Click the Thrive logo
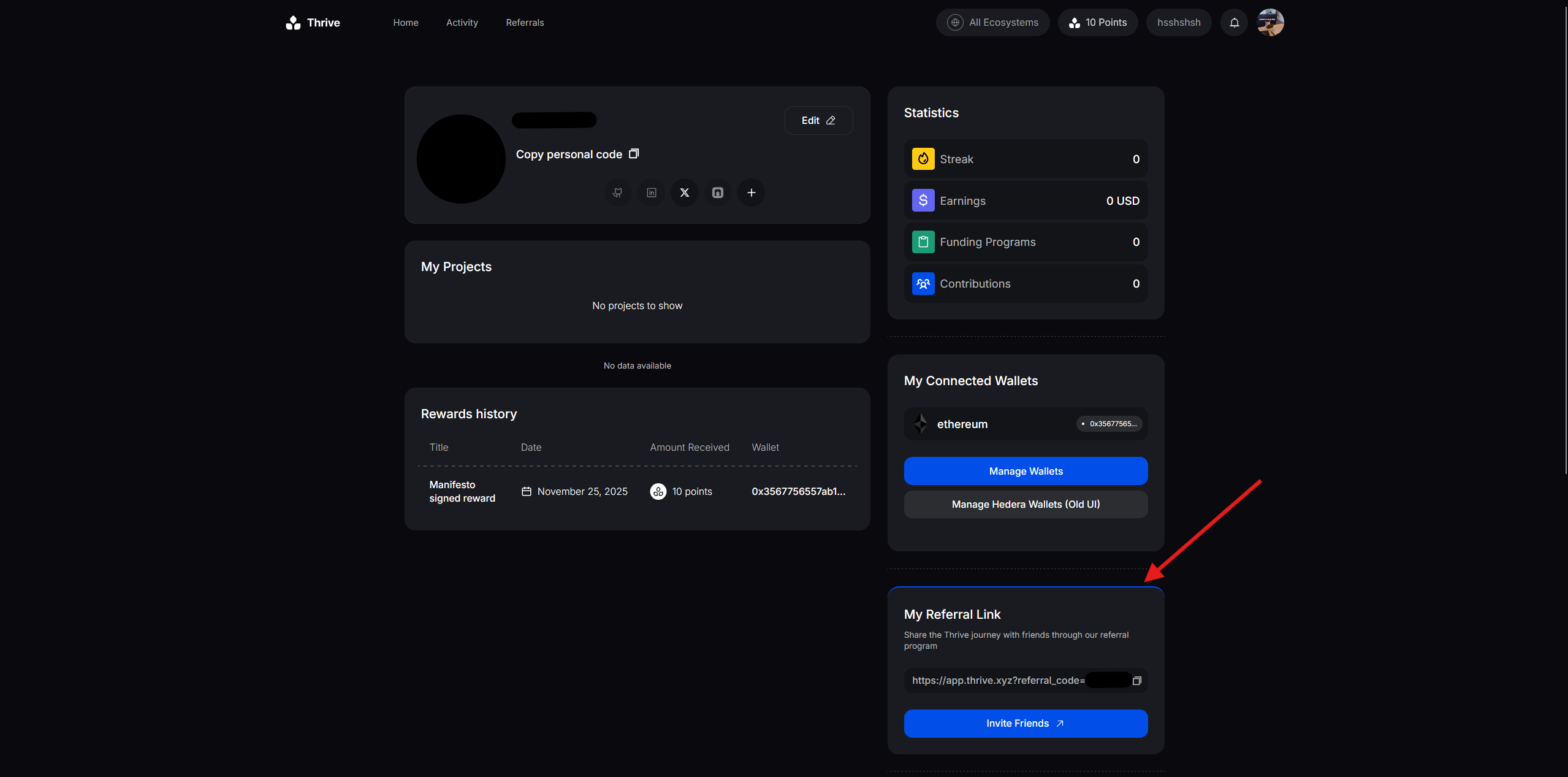This screenshot has width=1568, height=777. (x=312, y=22)
